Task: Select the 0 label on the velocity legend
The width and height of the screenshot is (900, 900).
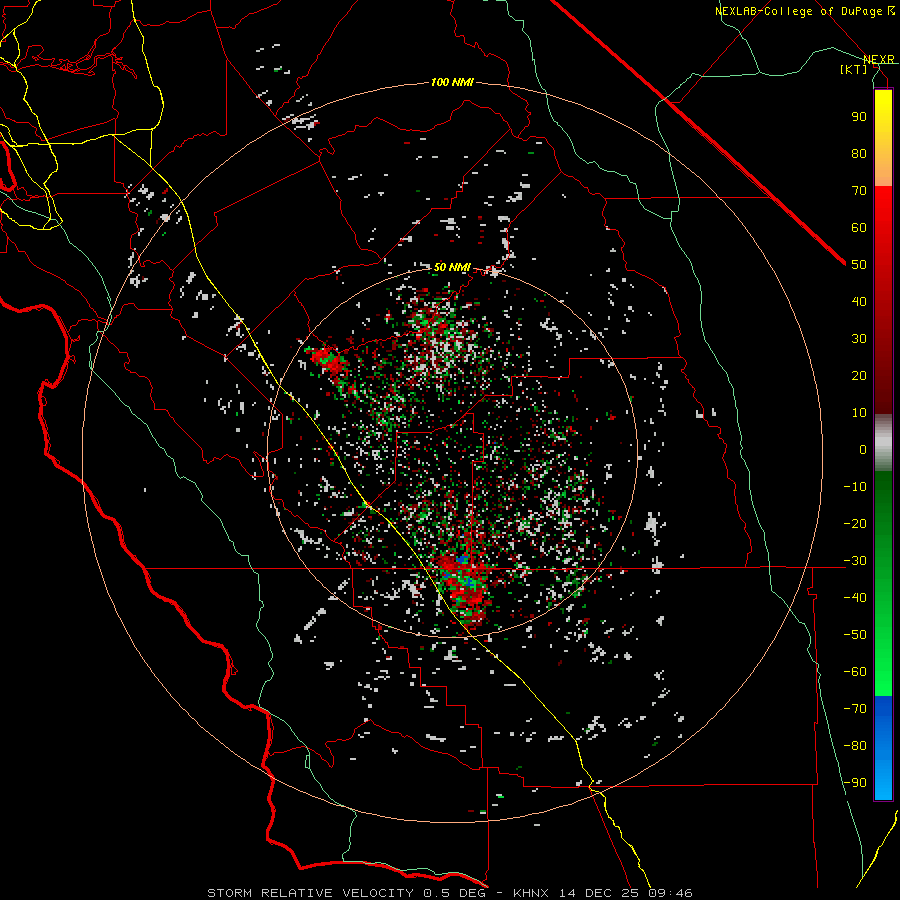Action: pyautogui.click(x=863, y=449)
